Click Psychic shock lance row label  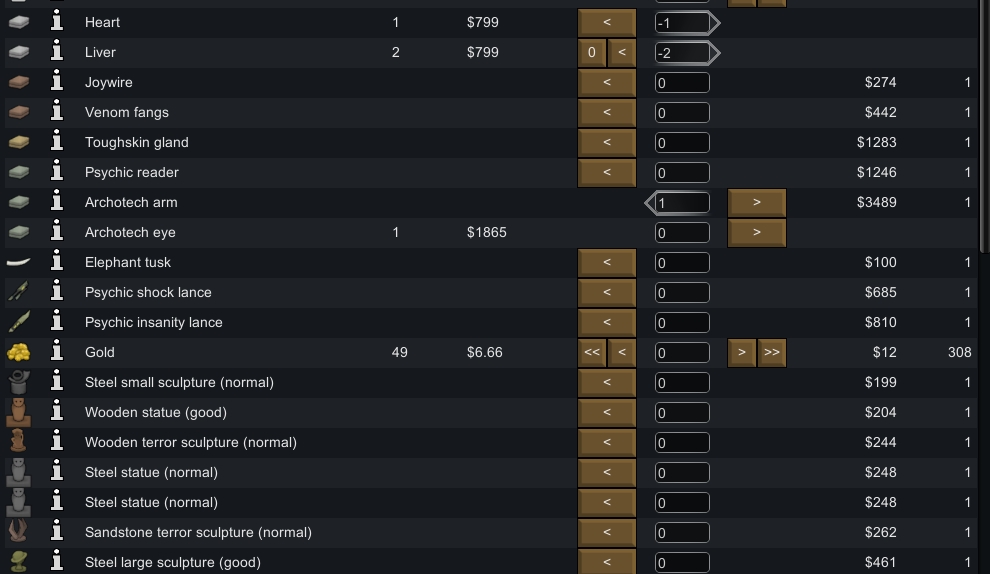click(148, 292)
